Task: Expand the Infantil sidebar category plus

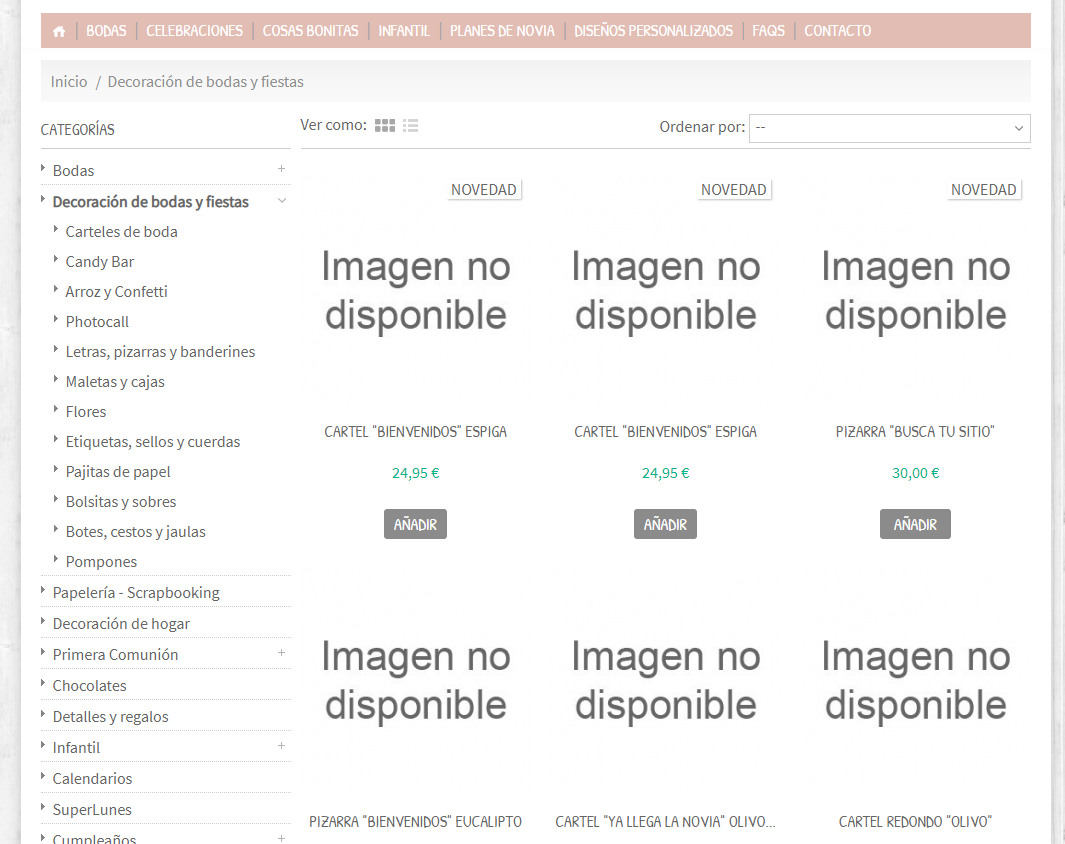Action: click(x=281, y=746)
